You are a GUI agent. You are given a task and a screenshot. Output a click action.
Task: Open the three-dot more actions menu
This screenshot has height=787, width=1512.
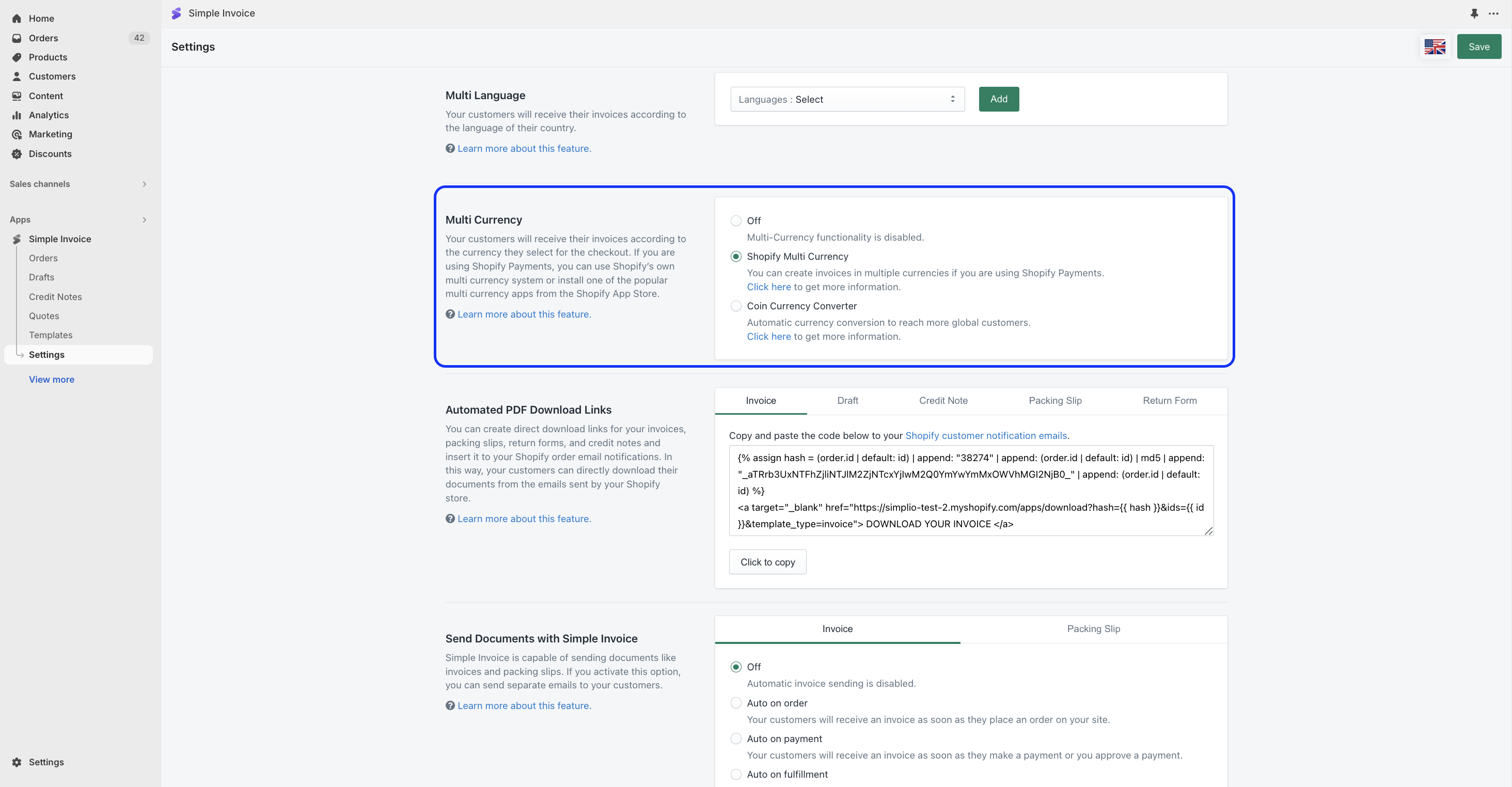coord(1493,13)
